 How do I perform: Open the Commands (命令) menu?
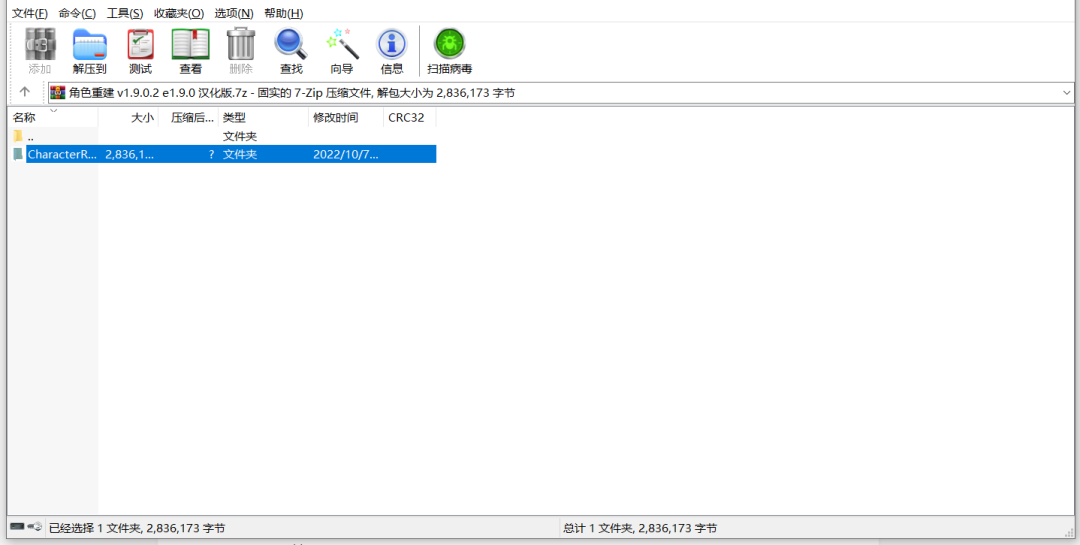(77, 13)
